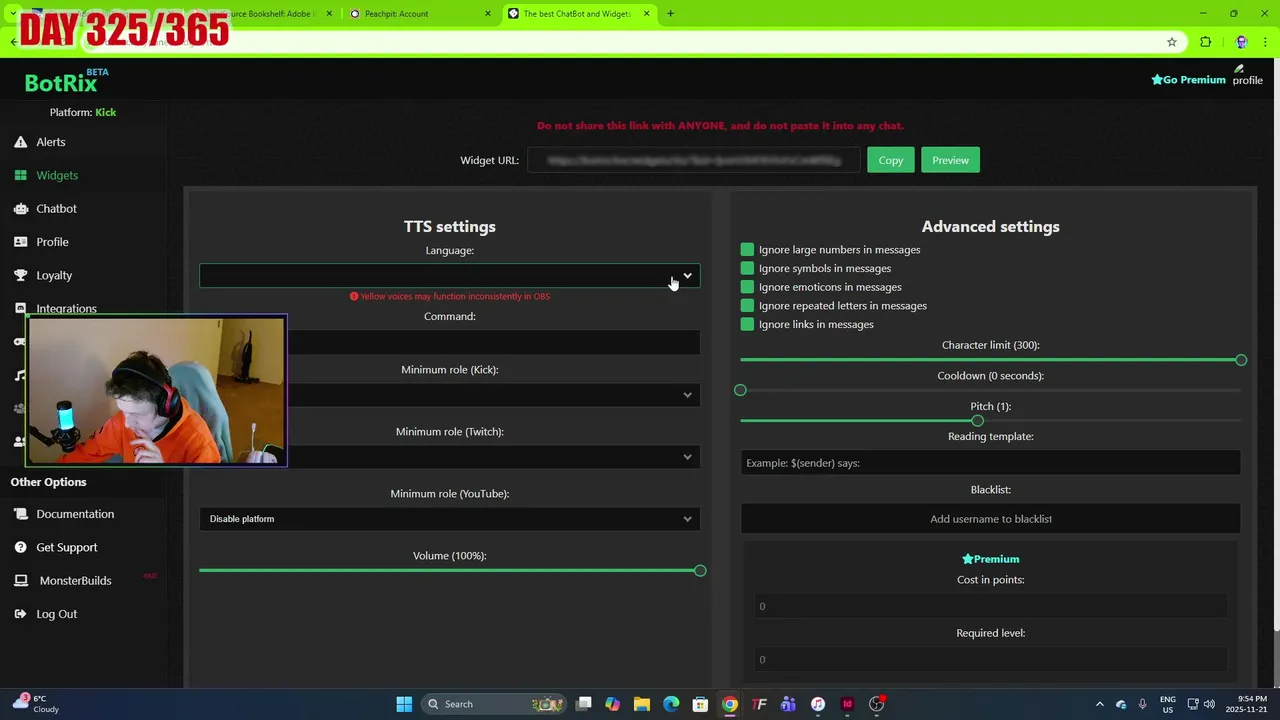This screenshot has width=1280, height=720.
Task: Click the Chatbot robot icon in sidebar
Action: point(20,209)
